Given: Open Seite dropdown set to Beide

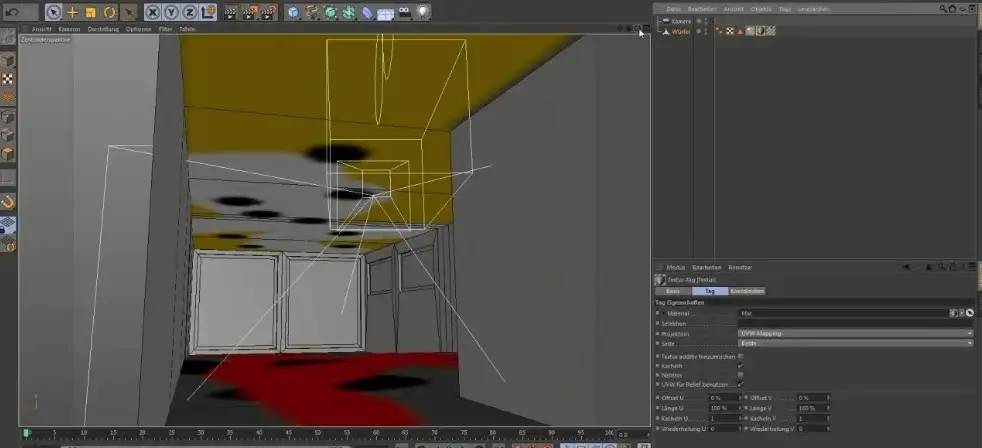Looking at the screenshot, I should click(855, 343).
